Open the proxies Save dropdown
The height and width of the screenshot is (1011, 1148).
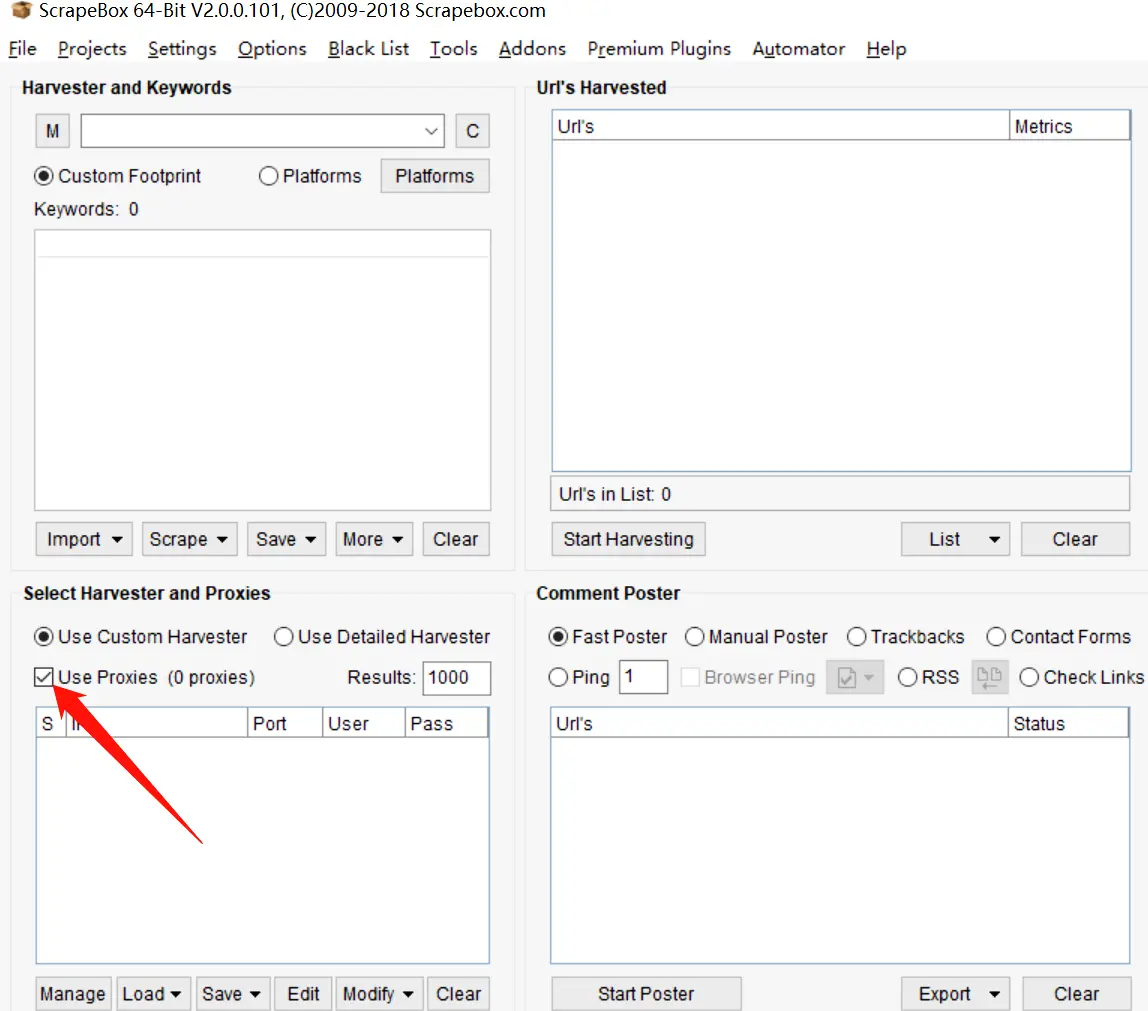click(x=232, y=993)
